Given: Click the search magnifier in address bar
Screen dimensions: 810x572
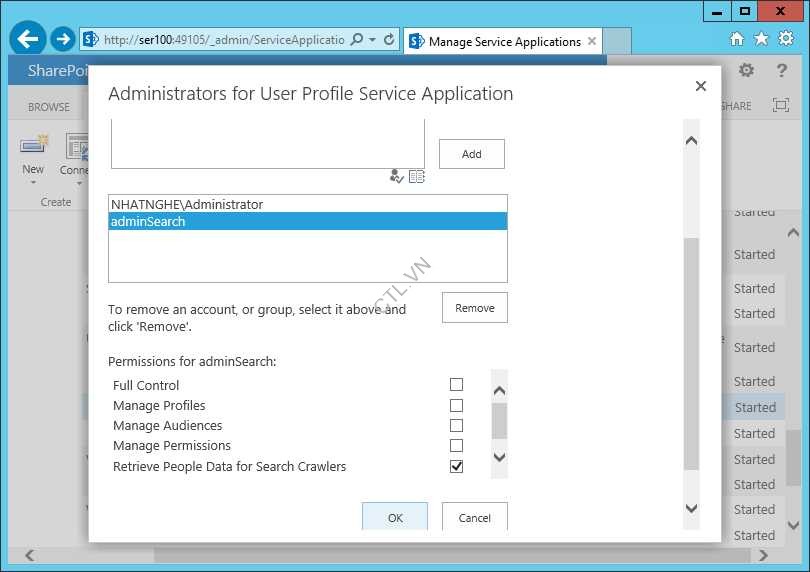Looking at the screenshot, I should click(x=356, y=39).
